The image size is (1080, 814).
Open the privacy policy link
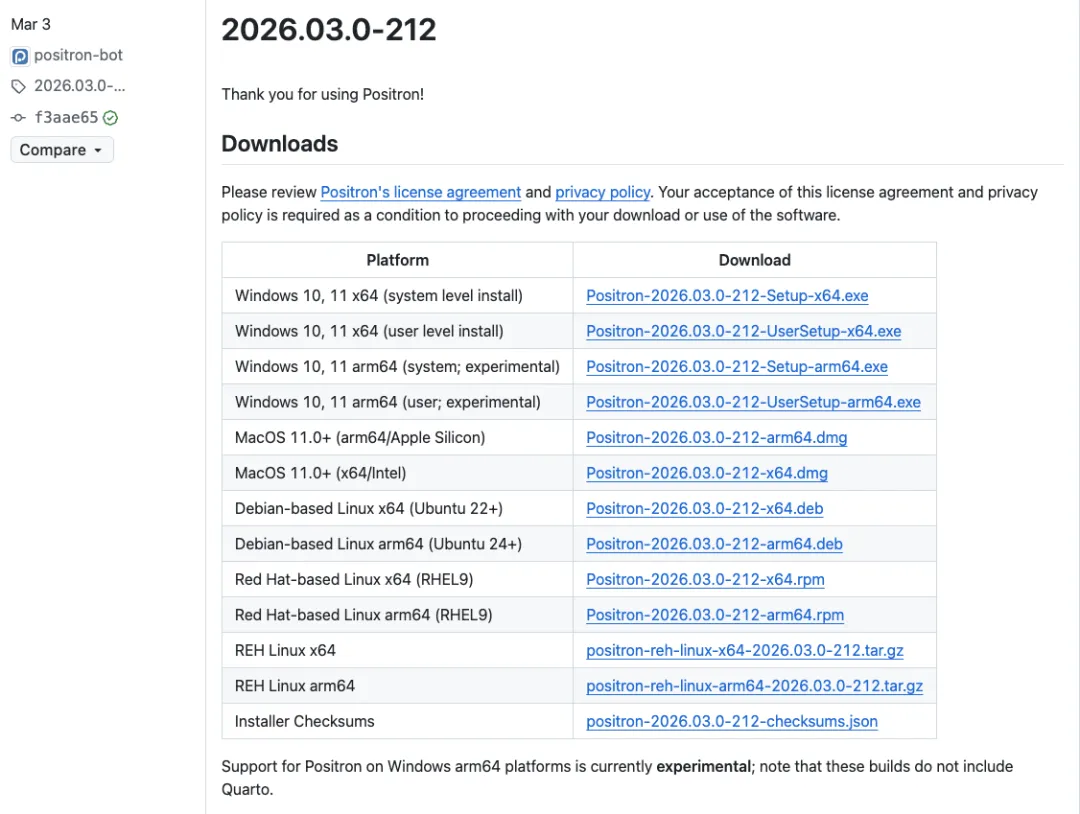(x=603, y=192)
